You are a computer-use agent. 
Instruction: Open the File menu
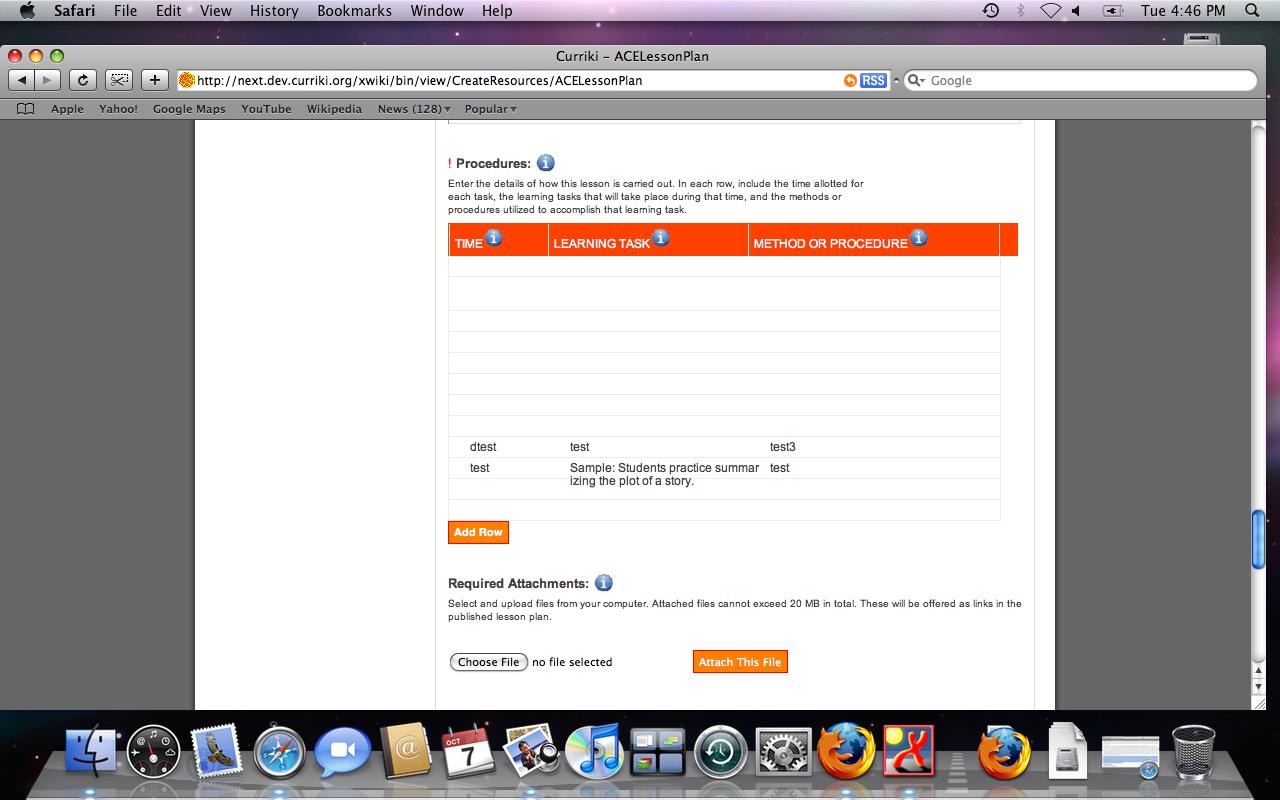[126, 10]
